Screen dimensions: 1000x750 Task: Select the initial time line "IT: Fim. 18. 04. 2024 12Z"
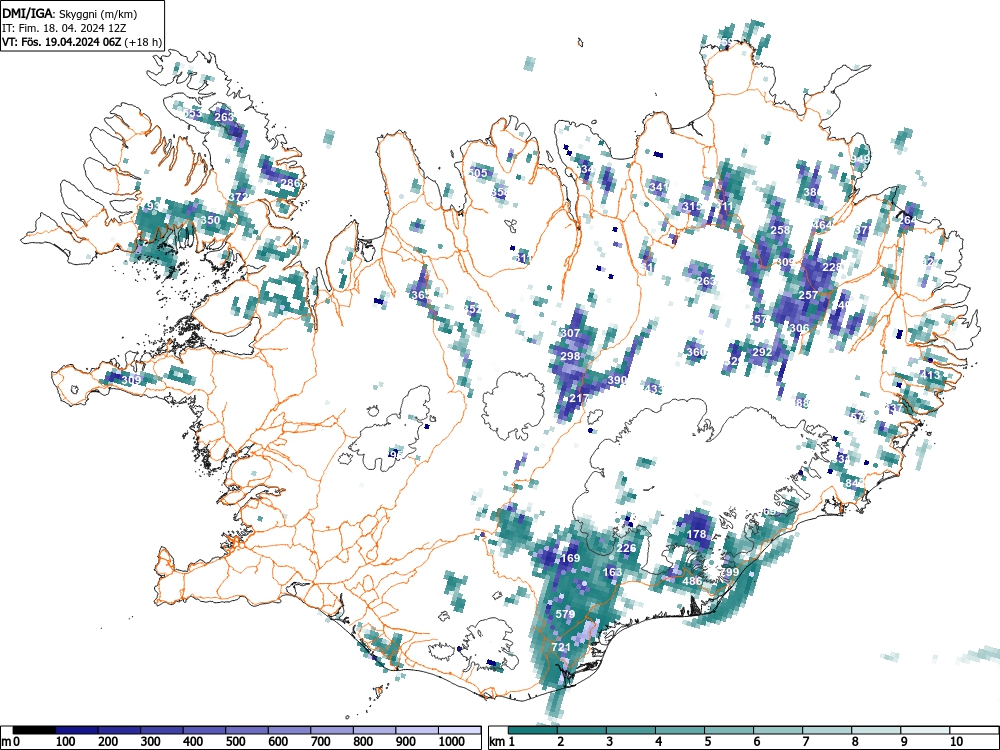64,28
